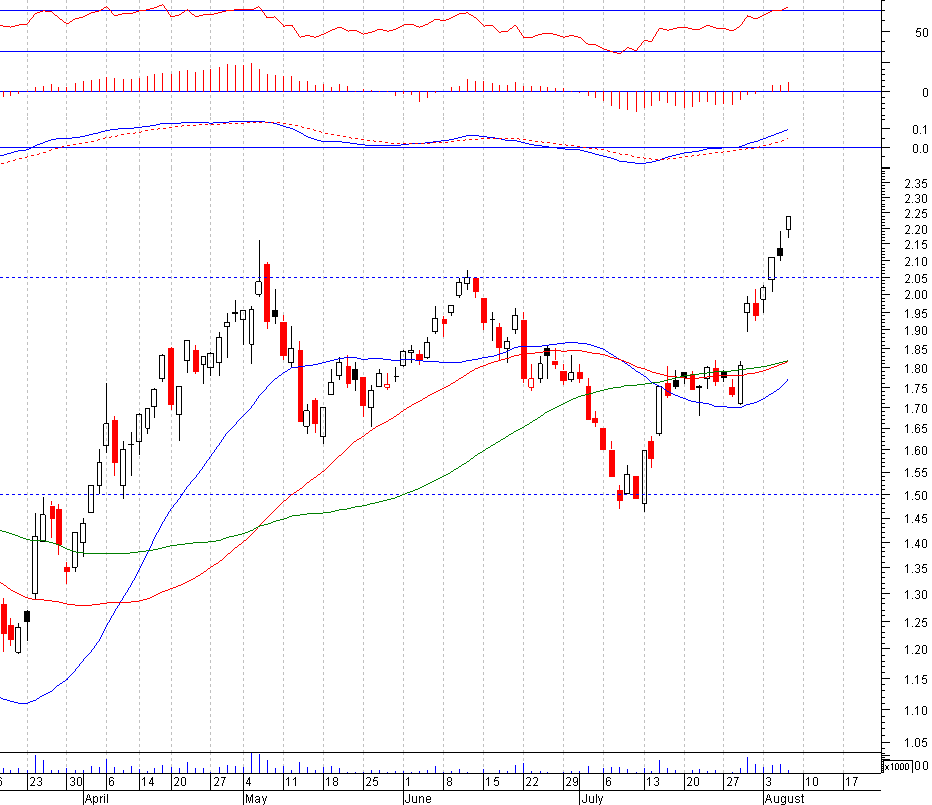Screen dimensions: 932x805
Task: Click the 1.75 price axis label
Action: 915,388
